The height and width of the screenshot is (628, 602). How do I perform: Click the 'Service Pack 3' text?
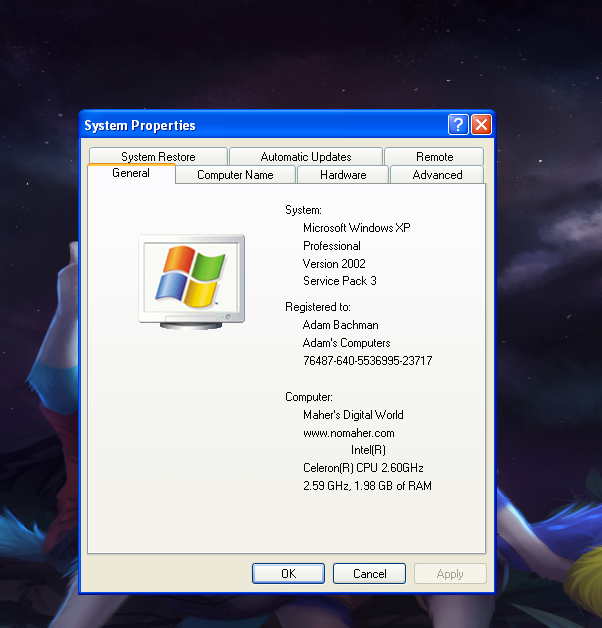click(x=340, y=281)
